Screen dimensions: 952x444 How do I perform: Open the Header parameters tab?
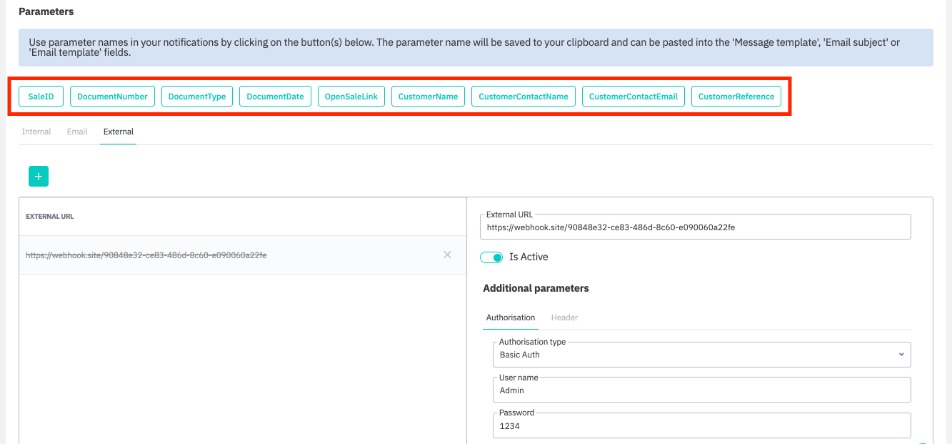[564, 317]
